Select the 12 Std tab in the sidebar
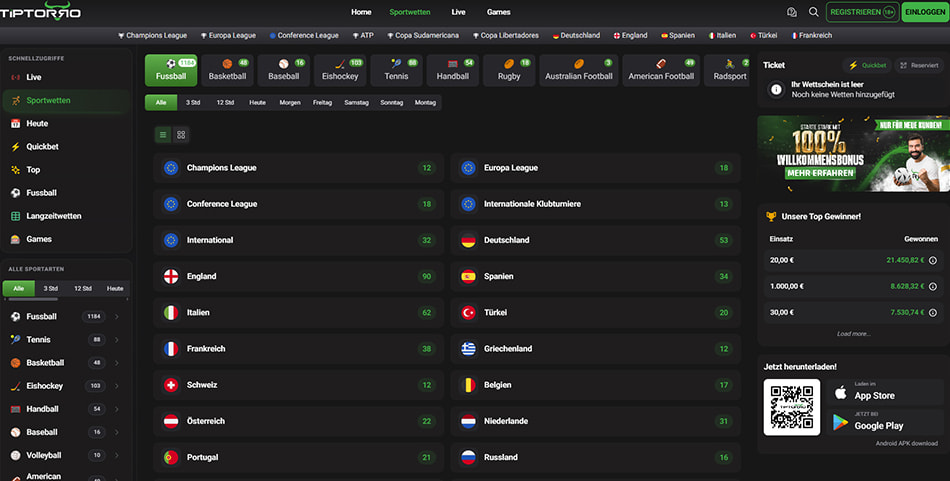 [83, 288]
